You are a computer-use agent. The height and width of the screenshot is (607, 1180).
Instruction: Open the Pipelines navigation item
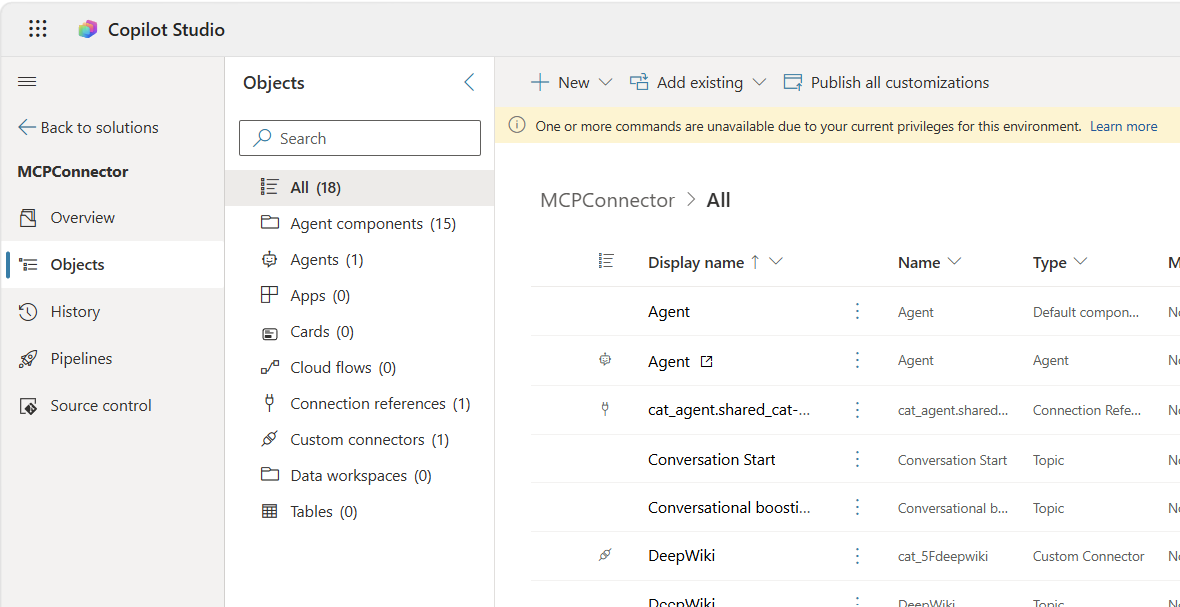click(81, 359)
